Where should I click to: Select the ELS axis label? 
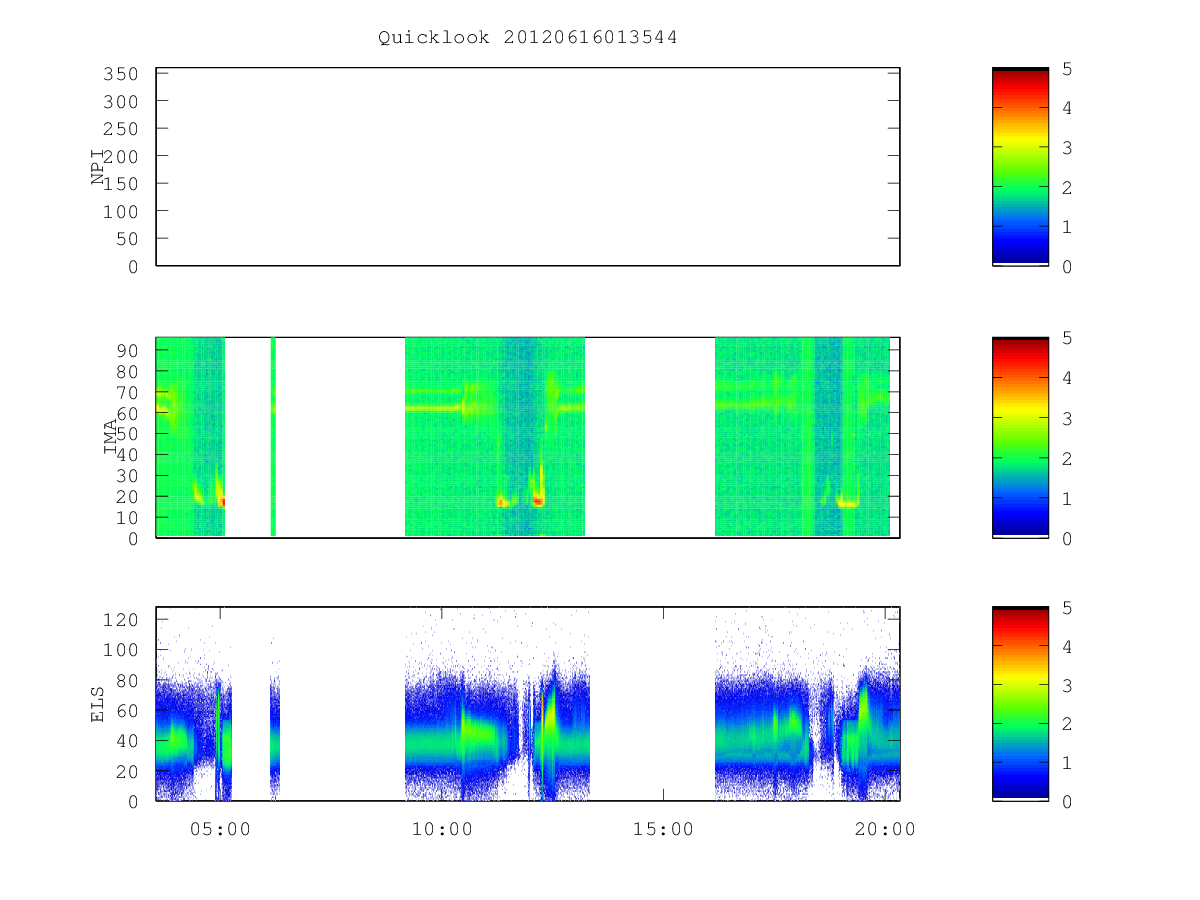point(98,704)
